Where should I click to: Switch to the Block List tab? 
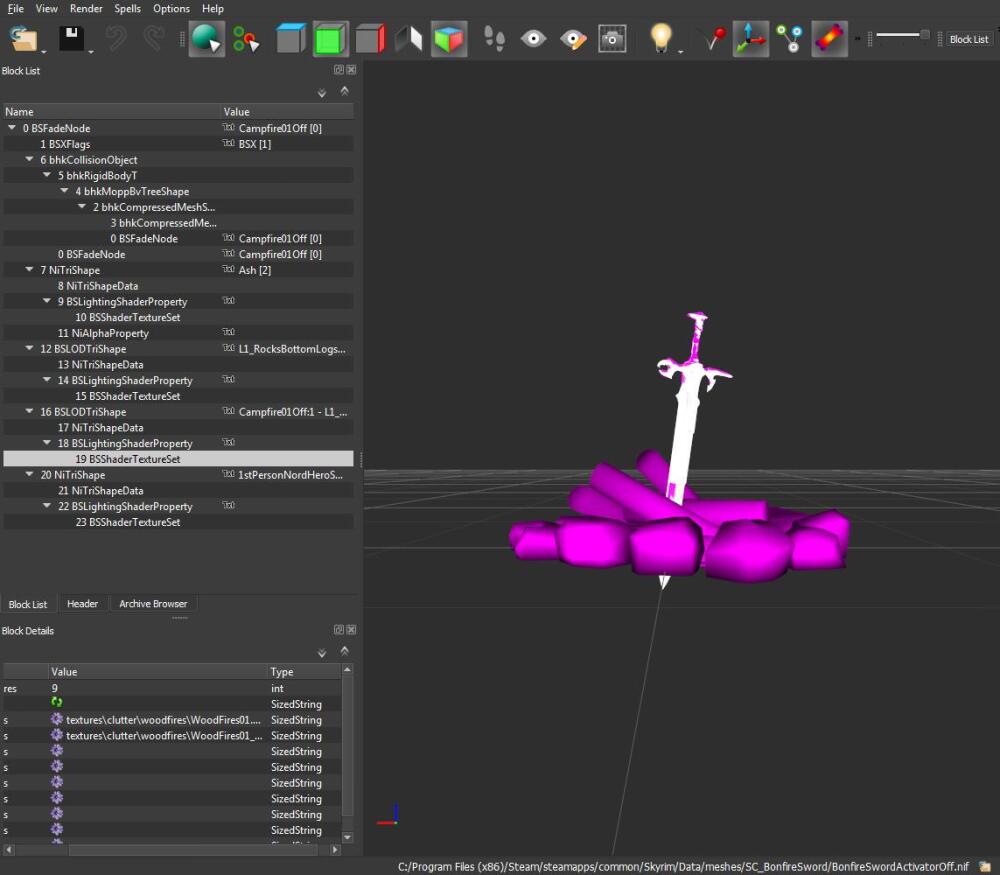(x=28, y=604)
